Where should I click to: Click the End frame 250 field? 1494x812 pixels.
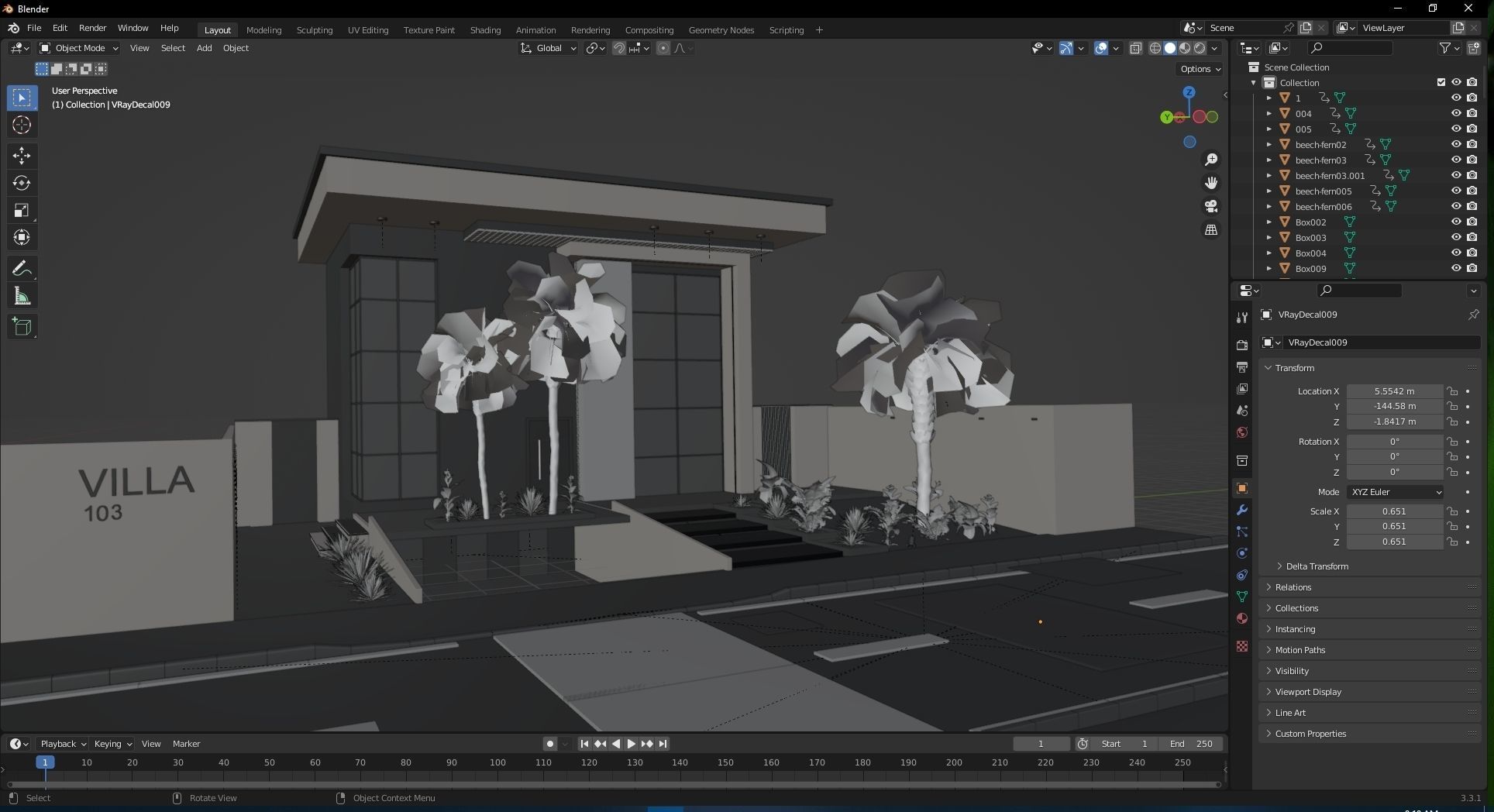[x=1191, y=744]
